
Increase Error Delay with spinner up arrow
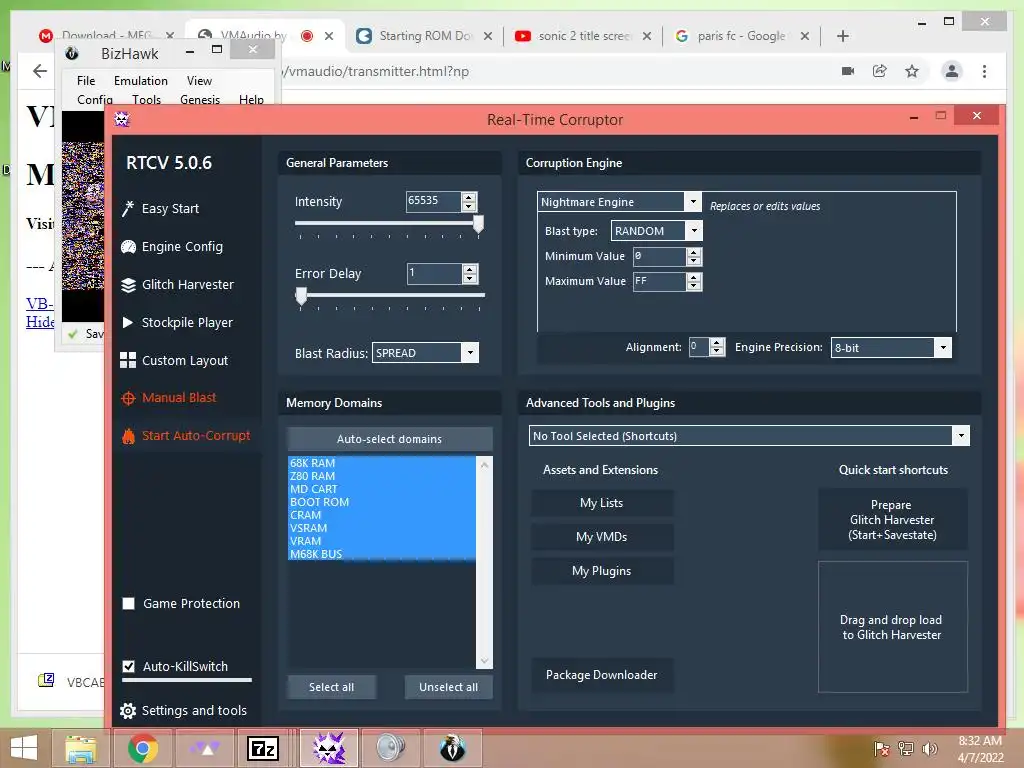(470, 269)
